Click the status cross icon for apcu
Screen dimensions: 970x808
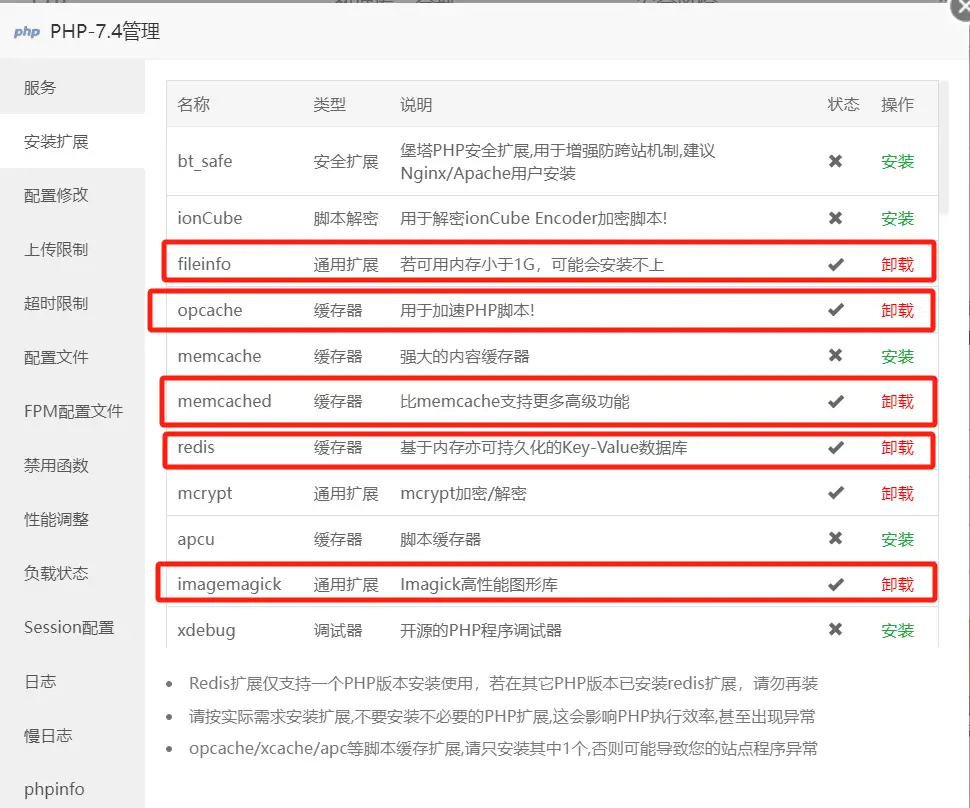(835, 539)
